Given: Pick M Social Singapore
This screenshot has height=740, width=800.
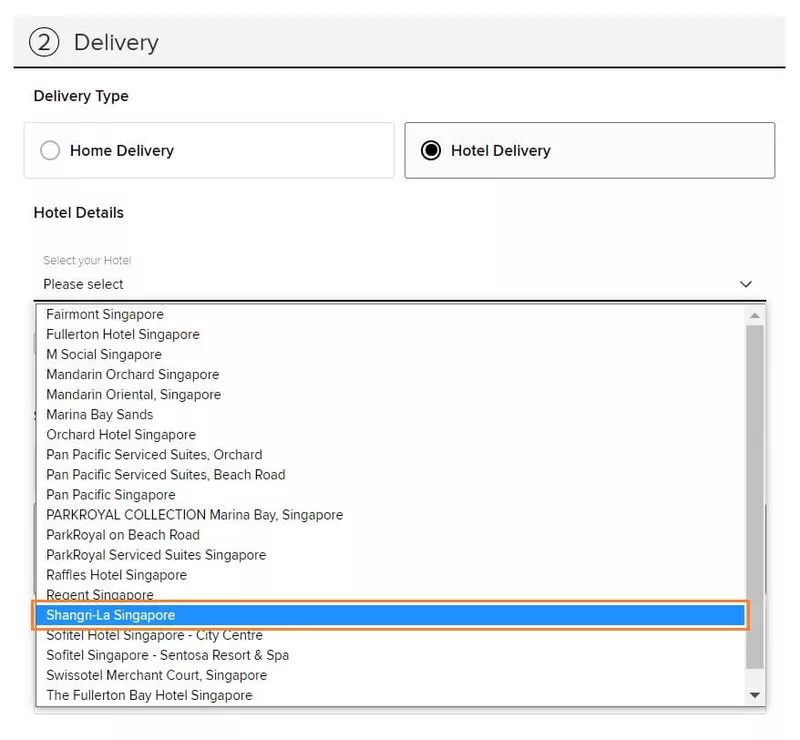Looking at the screenshot, I should [390, 354].
